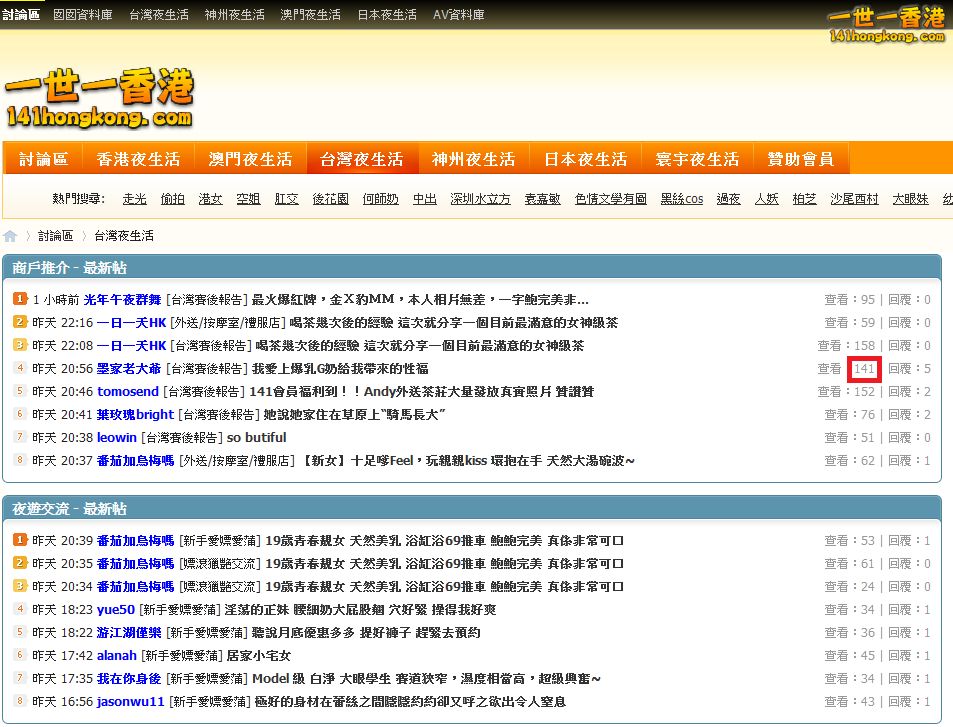Viewport: 953px width, 727px height.
Task: Click the small 141hongkong.com logo in the top-right corner
Action: [x=887, y=25]
